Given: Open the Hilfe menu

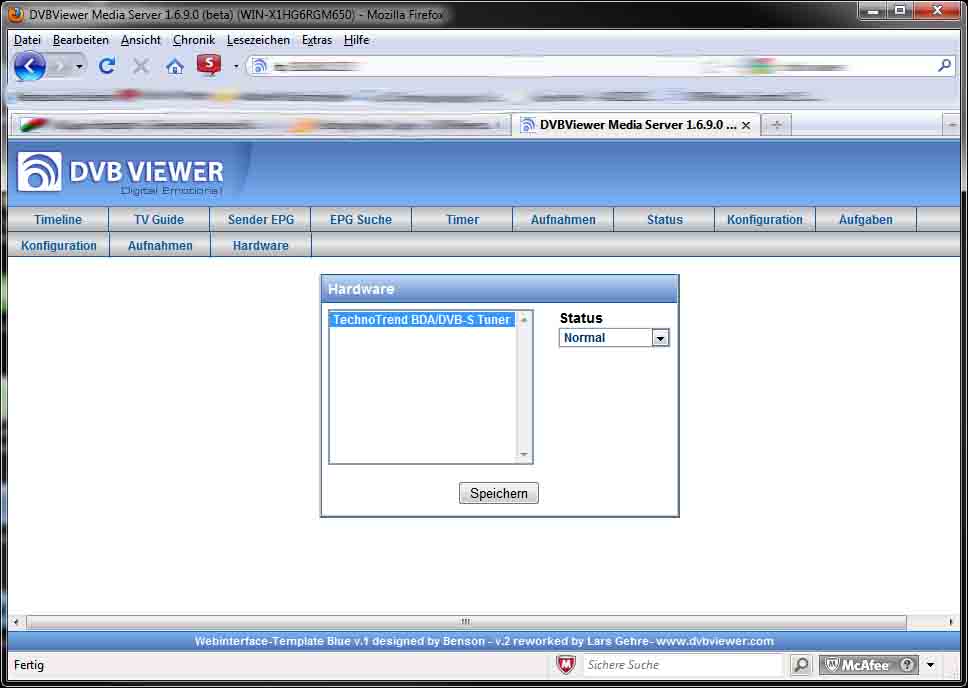Looking at the screenshot, I should pyautogui.click(x=356, y=40).
